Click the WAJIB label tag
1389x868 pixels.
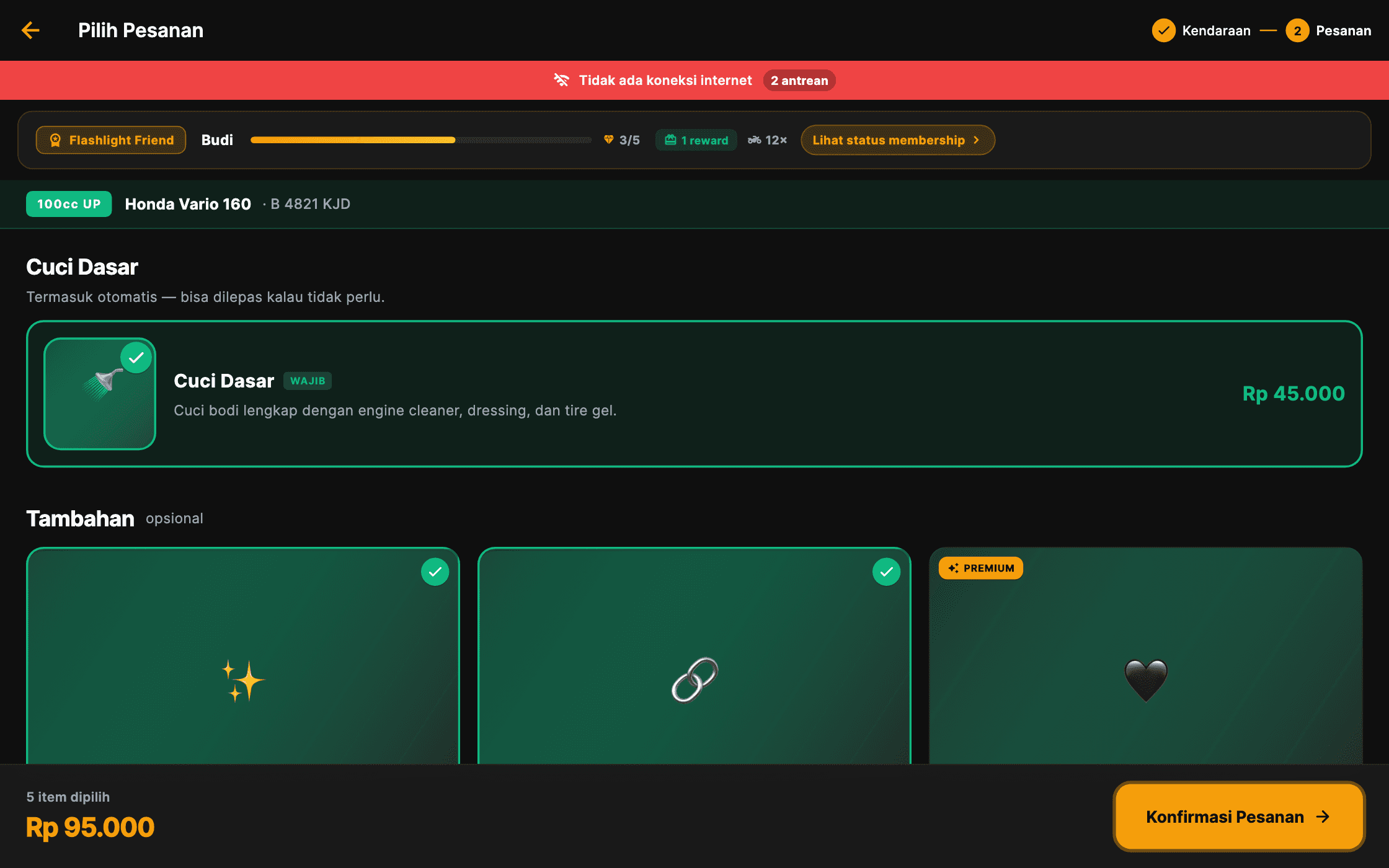(308, 381)
